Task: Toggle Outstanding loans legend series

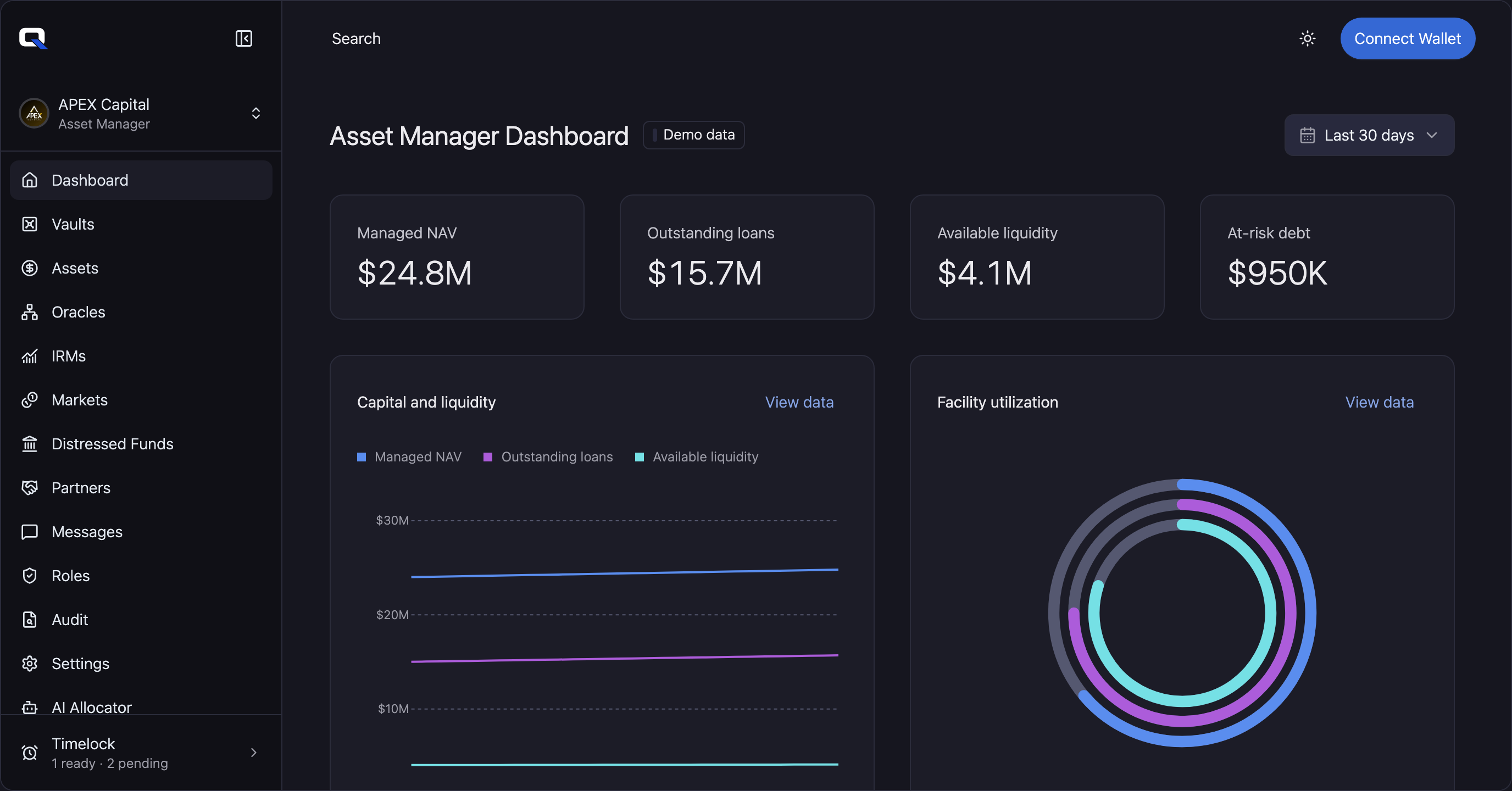Action: [548, 457]
